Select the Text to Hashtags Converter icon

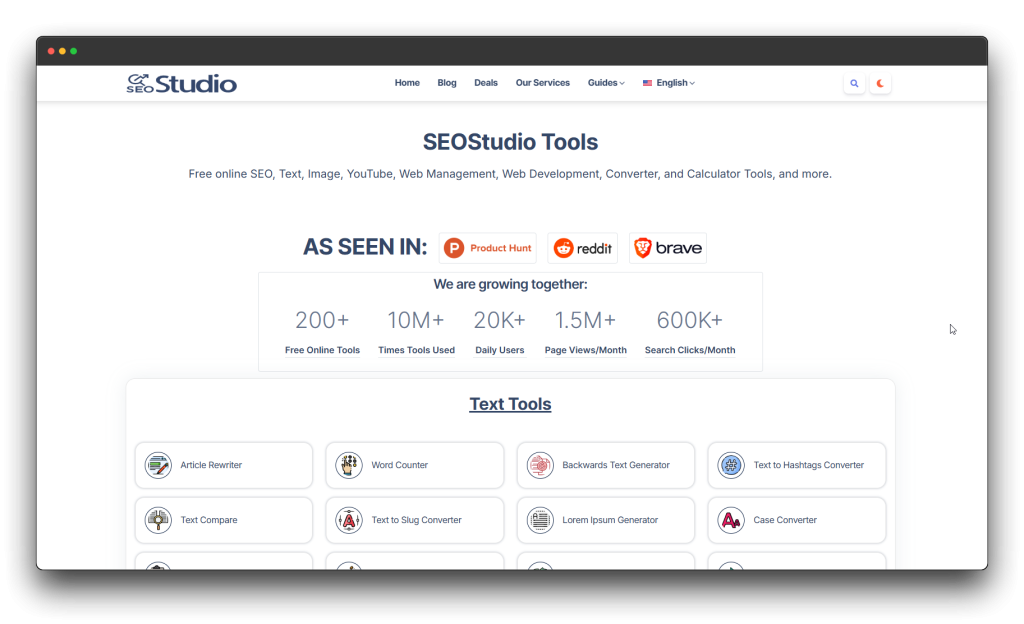coord(731,465)
